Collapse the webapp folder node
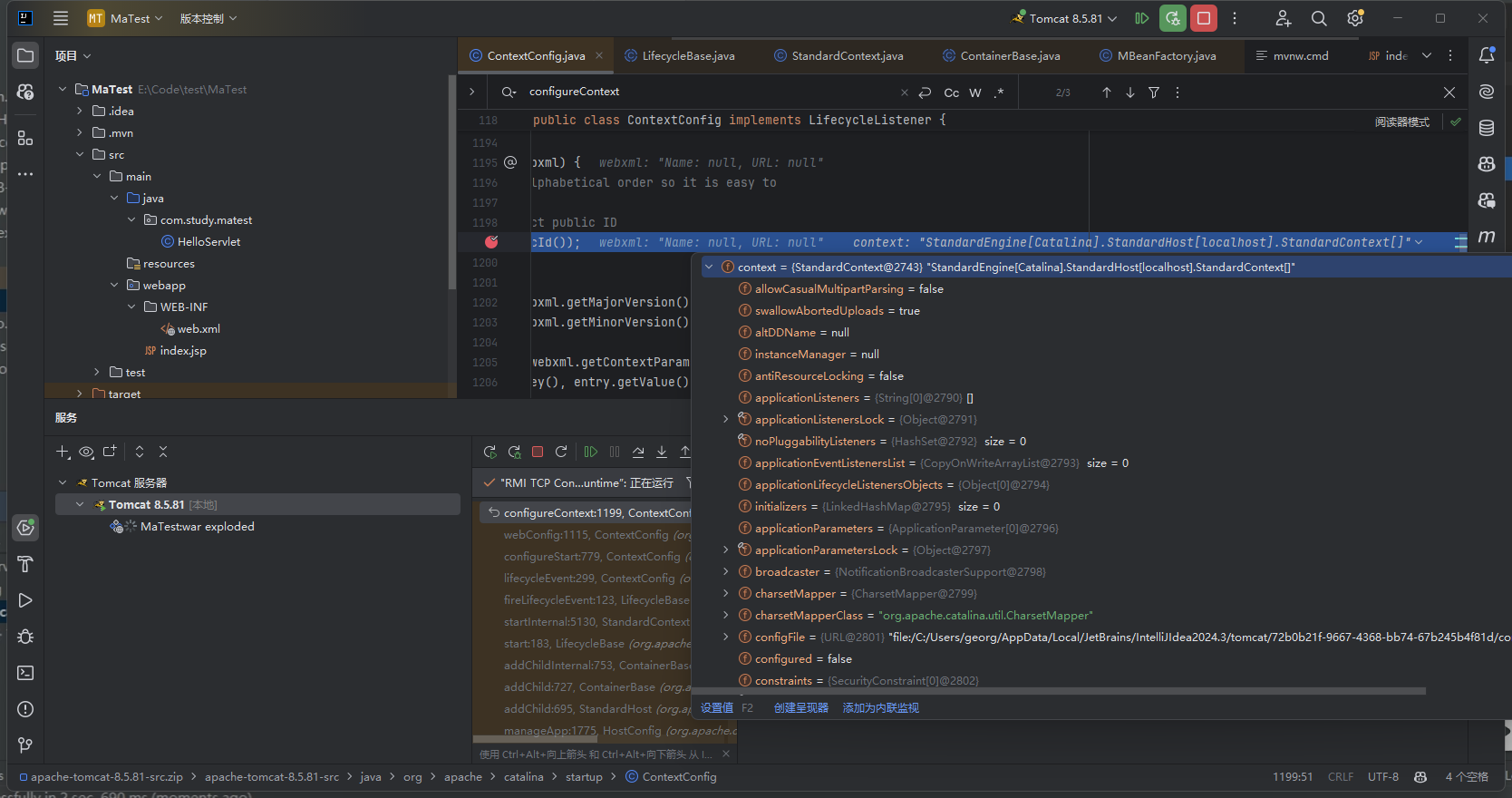 (114, 285)
